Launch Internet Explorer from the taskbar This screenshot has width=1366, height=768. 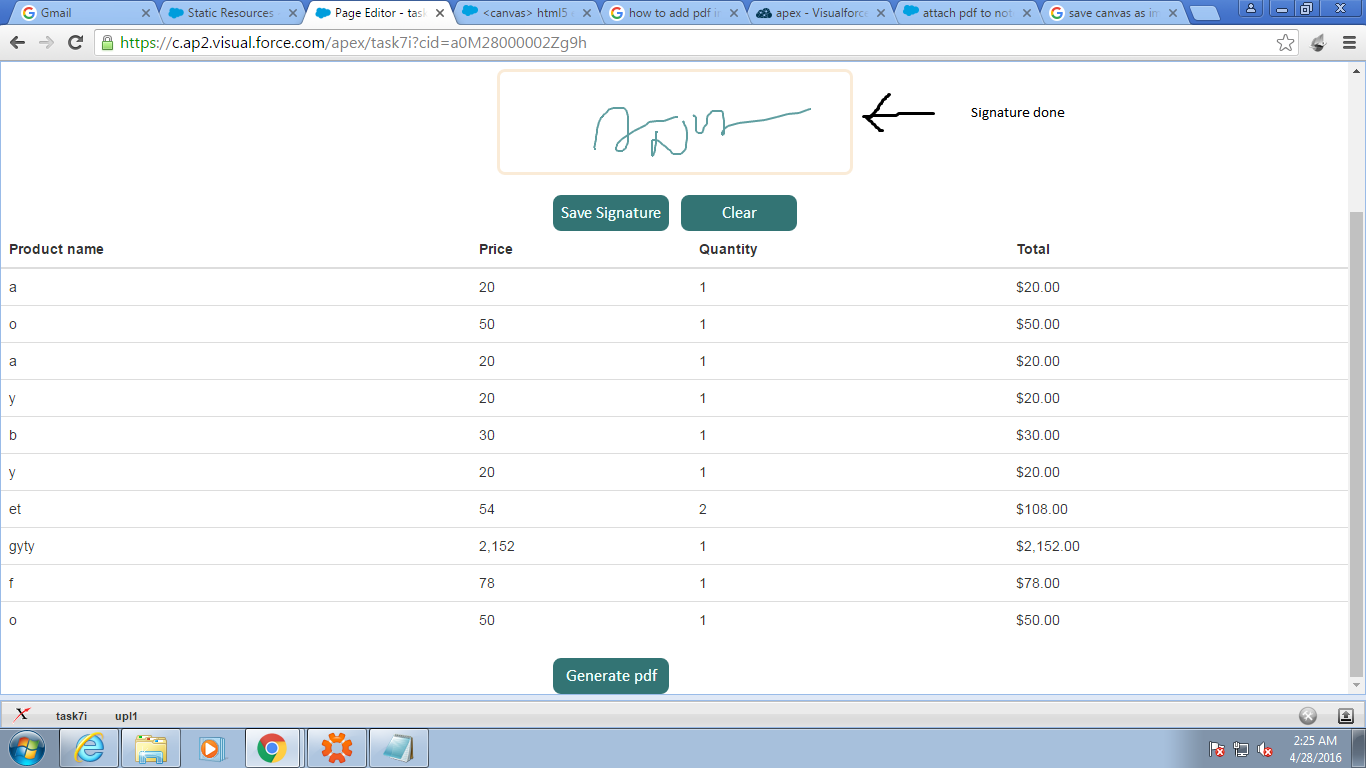tap(89, 747)
